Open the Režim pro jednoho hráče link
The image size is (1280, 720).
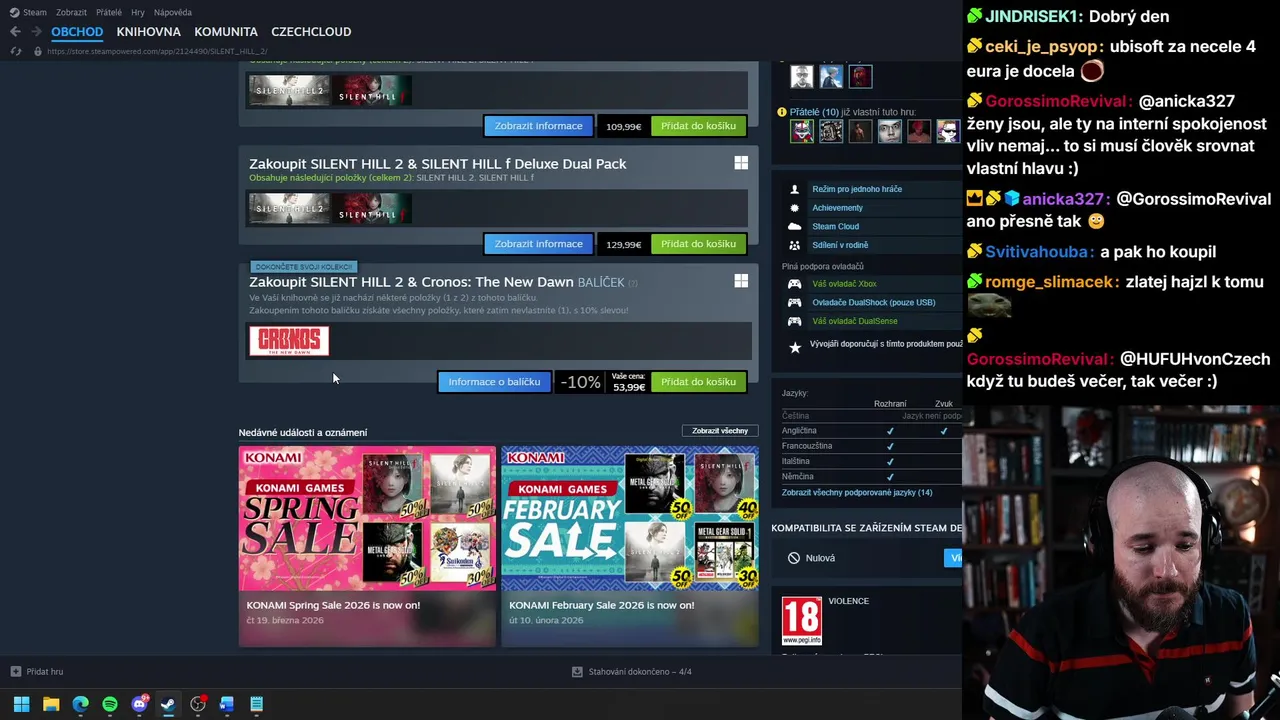pos(857,189)
